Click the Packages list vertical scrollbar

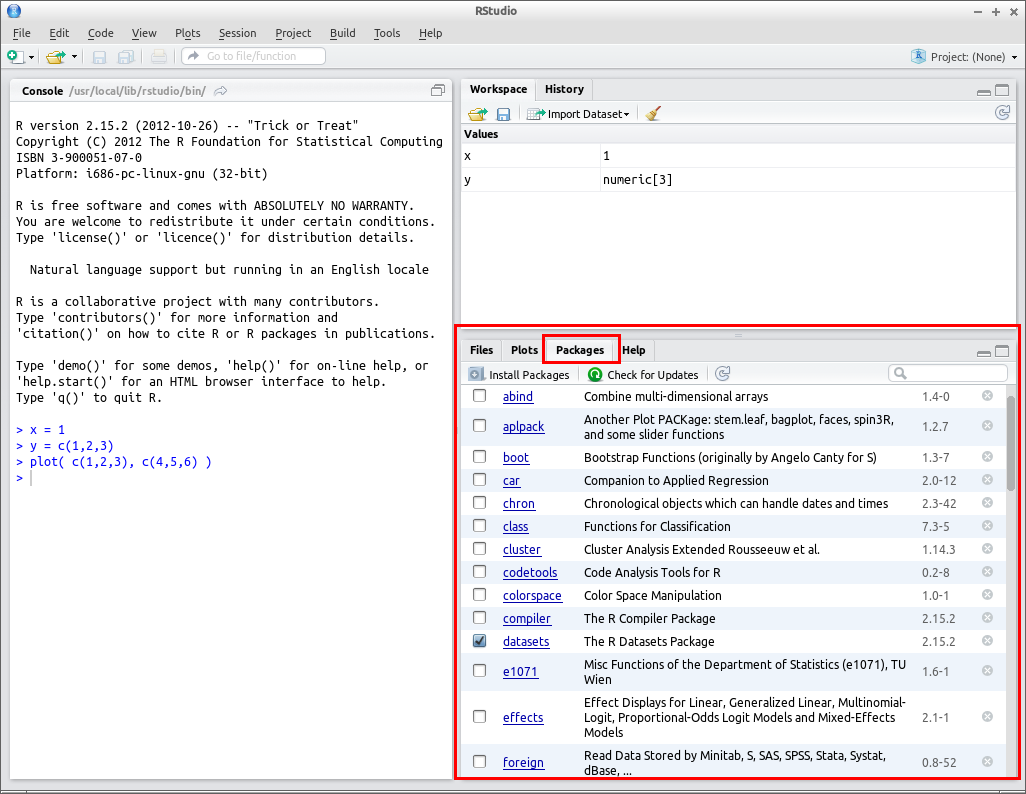click(x=1012, y=442)
